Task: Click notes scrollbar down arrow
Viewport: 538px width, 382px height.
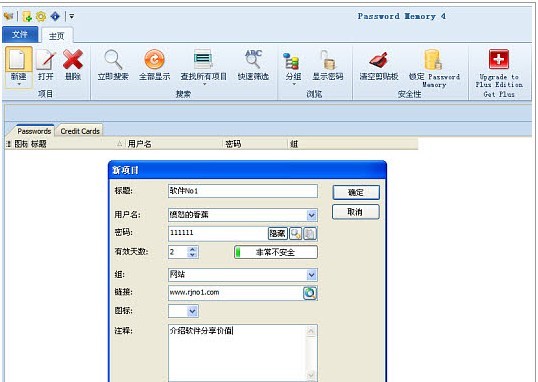Action: point(311,375)
